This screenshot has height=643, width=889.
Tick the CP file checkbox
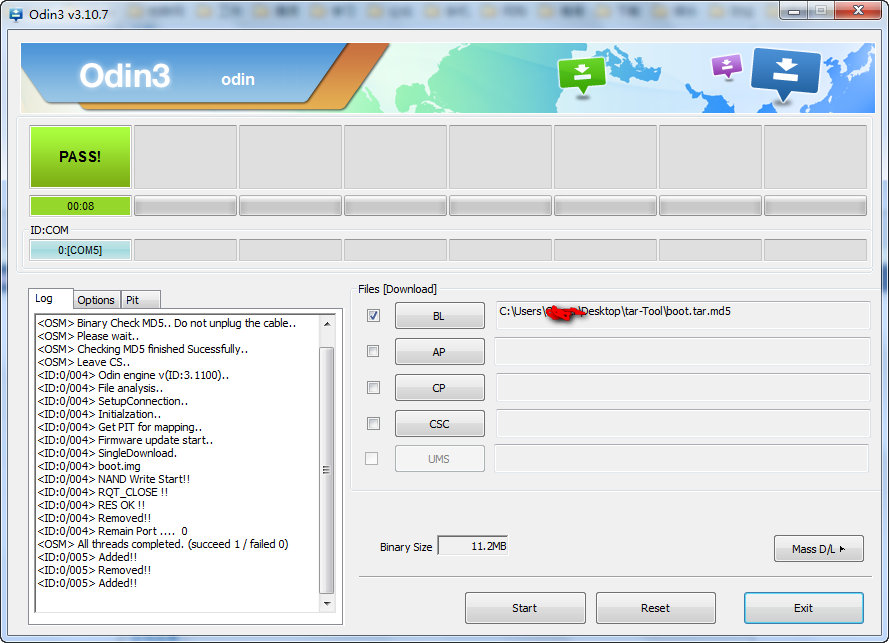click(x=373, y=387)
